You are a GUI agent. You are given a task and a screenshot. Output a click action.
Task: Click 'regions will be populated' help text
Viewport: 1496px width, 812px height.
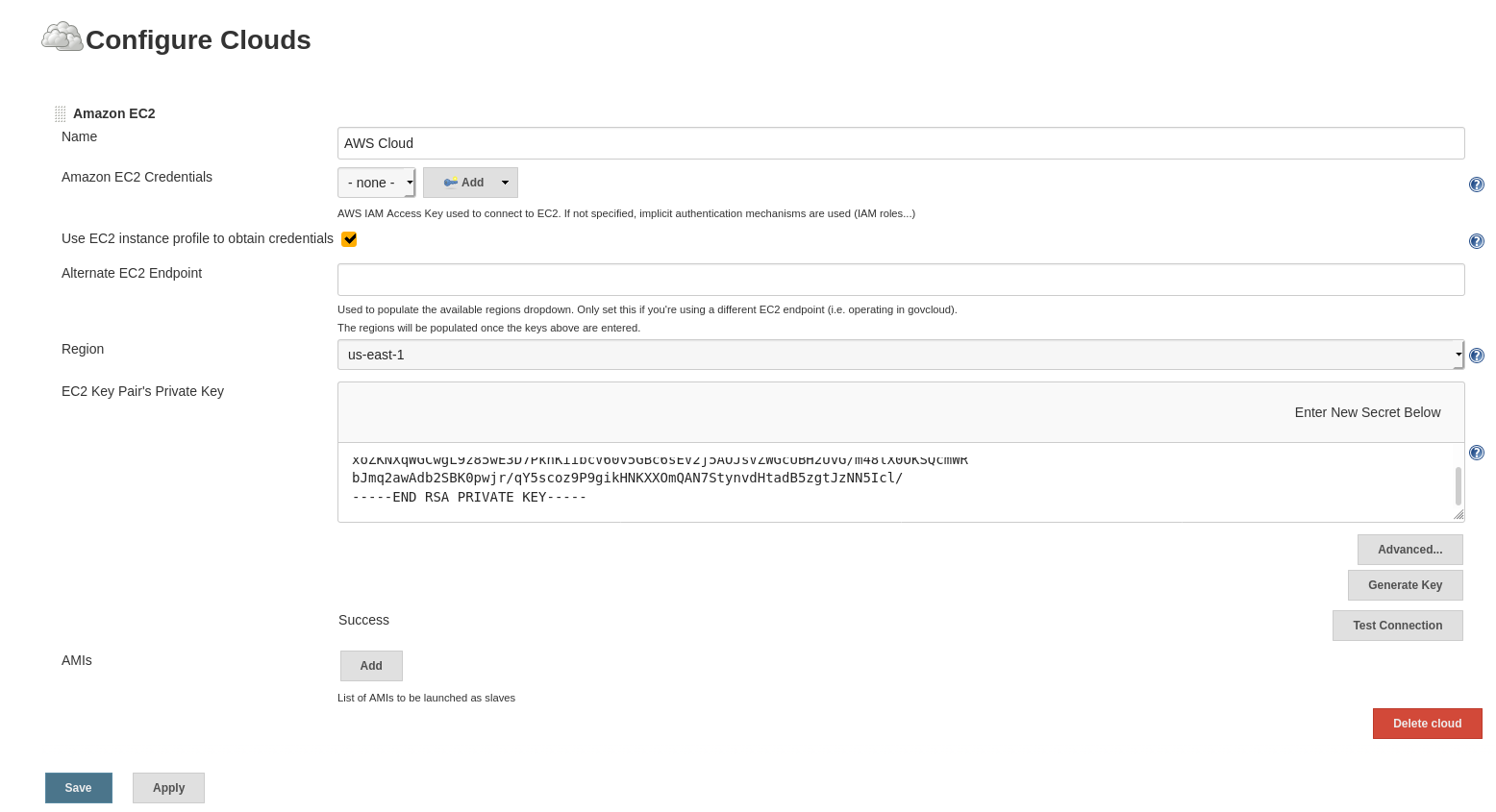[488, 328]
